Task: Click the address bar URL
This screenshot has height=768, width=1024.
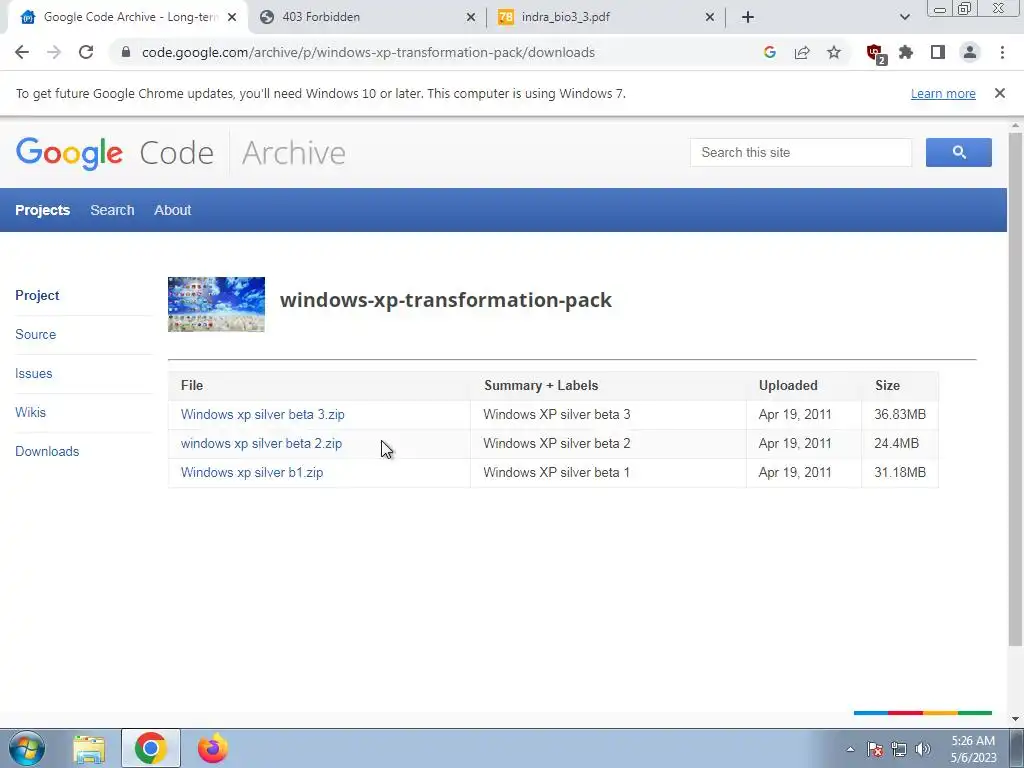Action: (368, 52)
